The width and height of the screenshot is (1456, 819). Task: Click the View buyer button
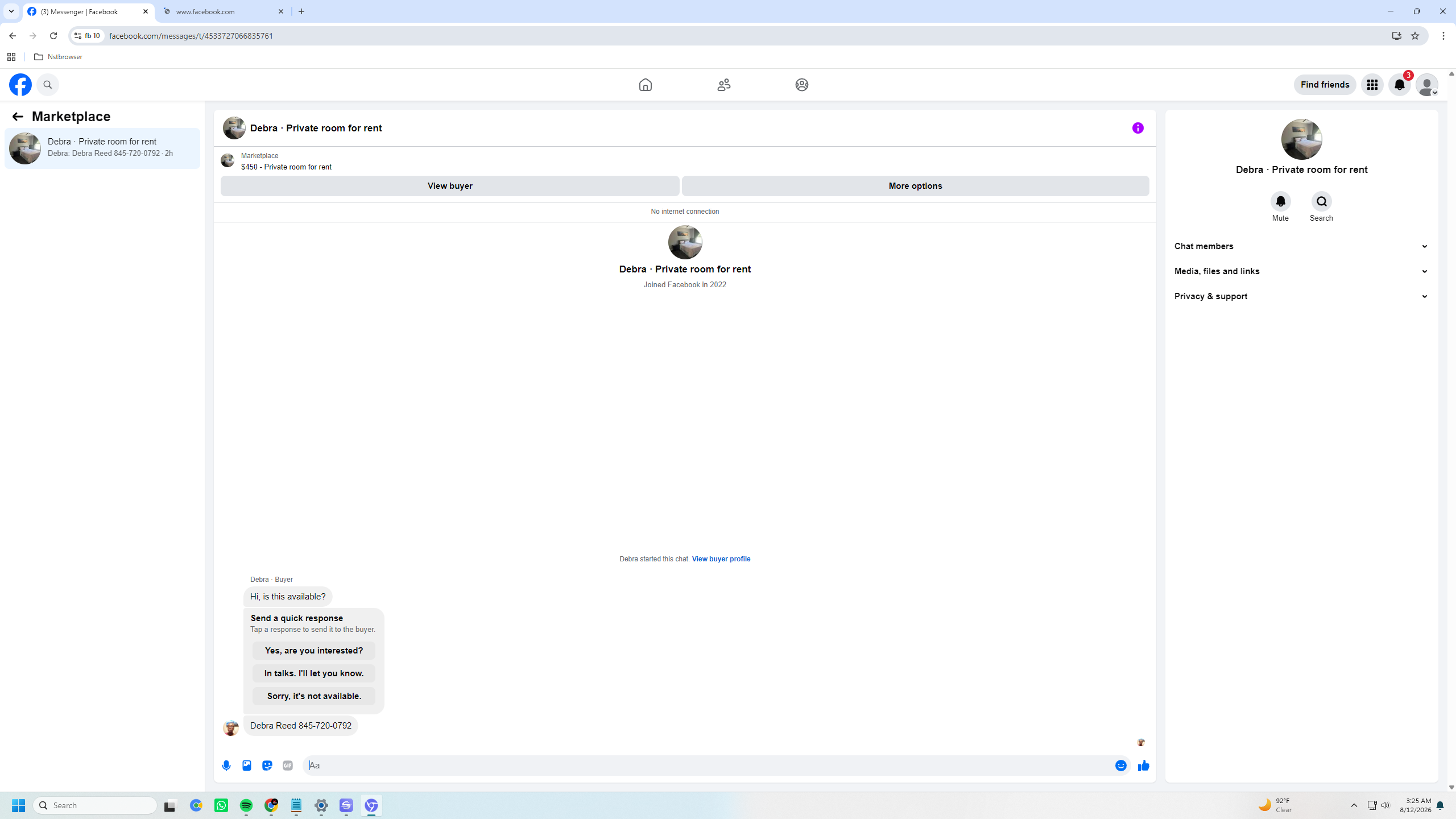tap(450, 186)
